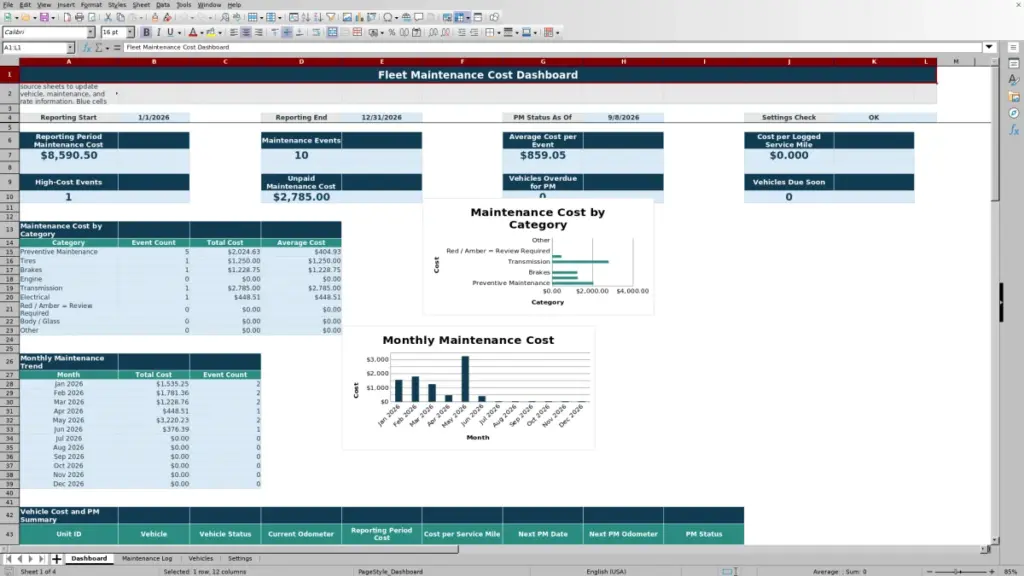The width and height of the screenshot is (1024, 576).
Task: Click the Formula equals sign icon
Action: tap(117, 48)
